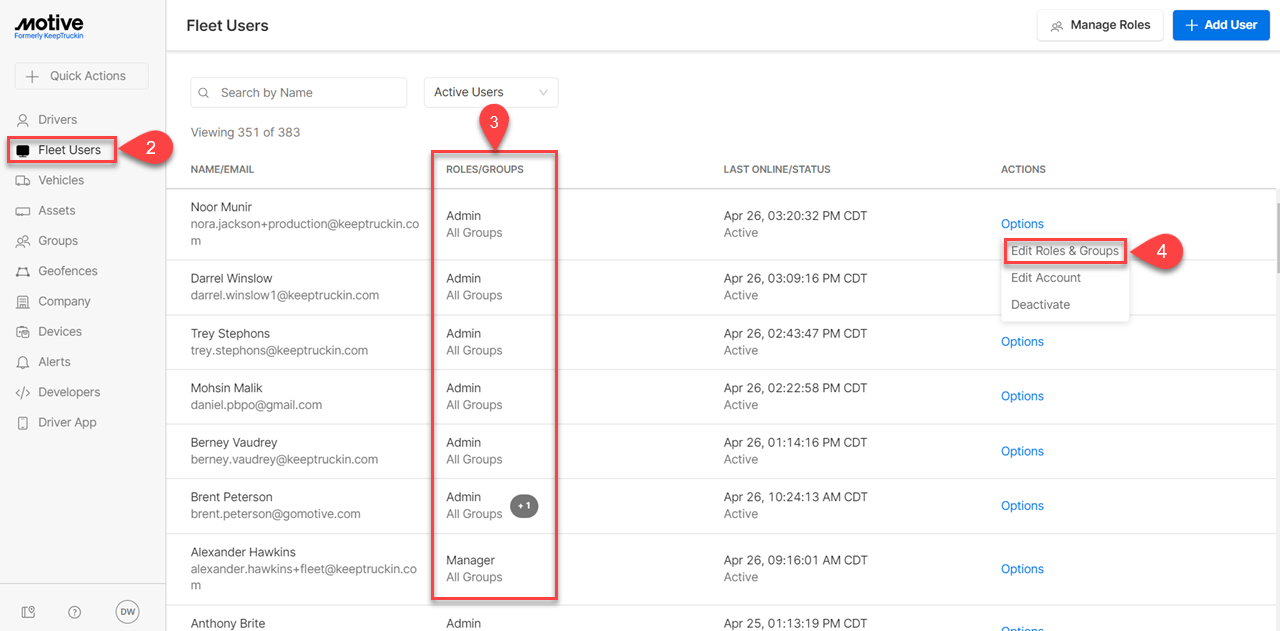Viewport: 1280px width, 631px height.
Task: Open Options for Brent Peterson
Action: (x=1022, y=506)
